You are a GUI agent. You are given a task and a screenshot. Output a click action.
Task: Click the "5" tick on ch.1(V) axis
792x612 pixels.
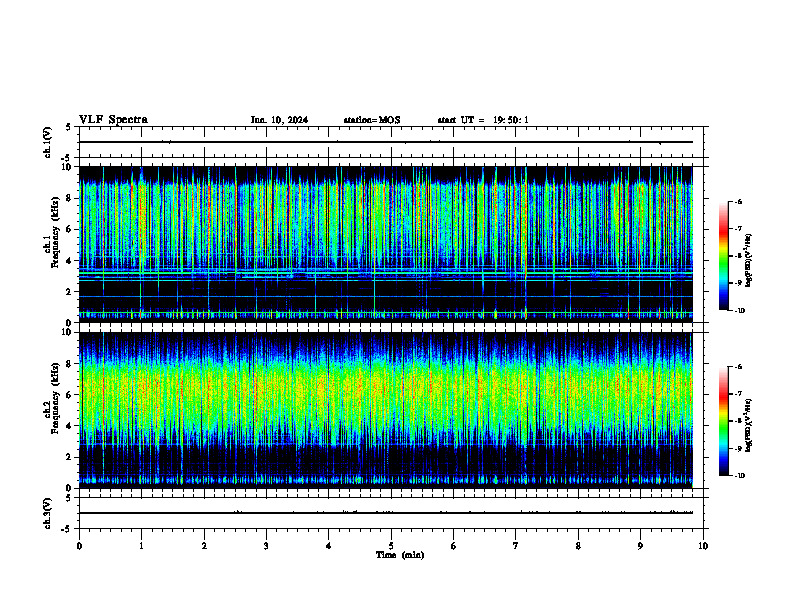[x=69, y=128]
